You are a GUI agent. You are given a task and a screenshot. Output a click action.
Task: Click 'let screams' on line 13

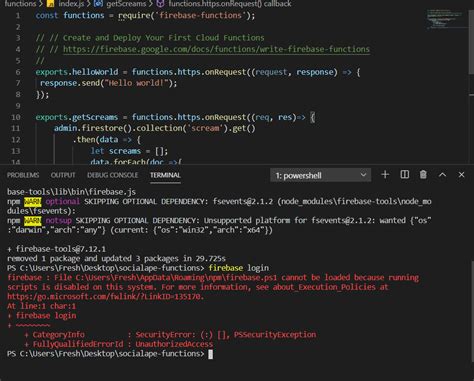(x=116, y=151)
